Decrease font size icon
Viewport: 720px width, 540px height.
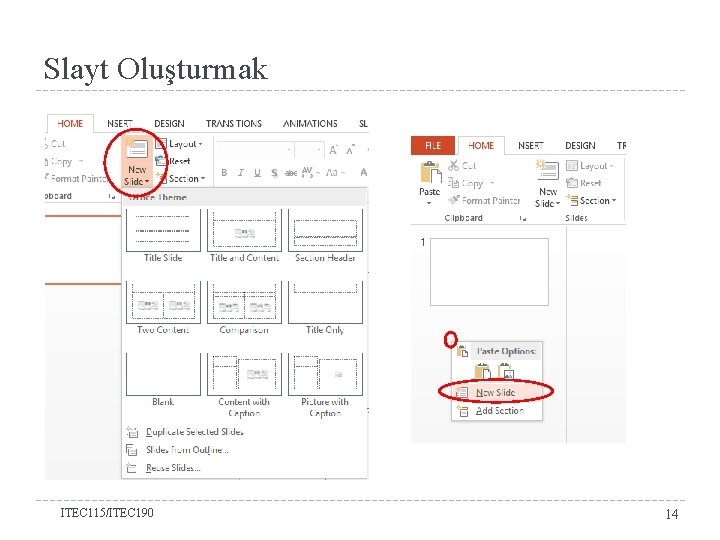tap(350, 150)
